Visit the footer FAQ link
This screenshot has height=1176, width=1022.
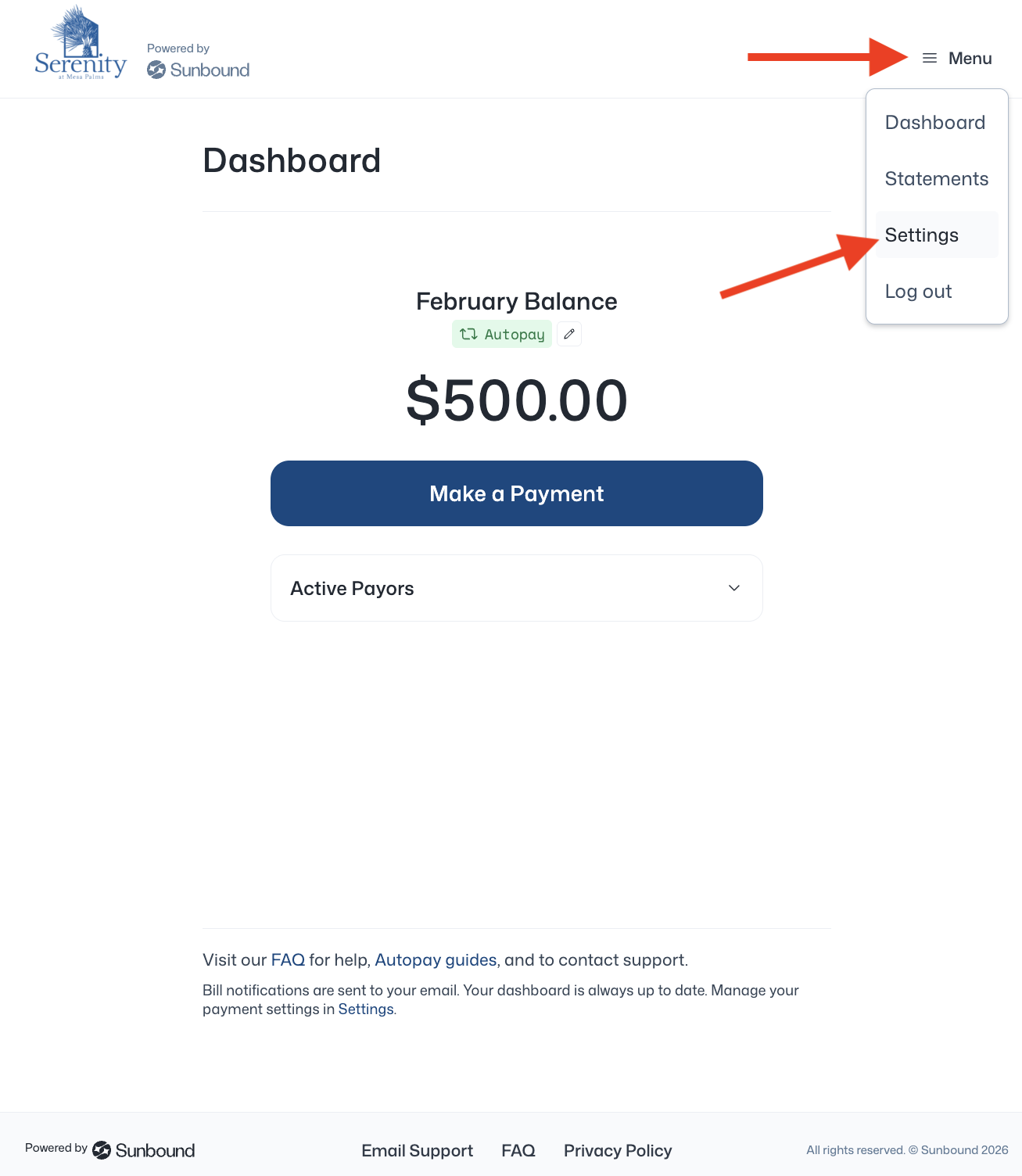[518, 1150]
